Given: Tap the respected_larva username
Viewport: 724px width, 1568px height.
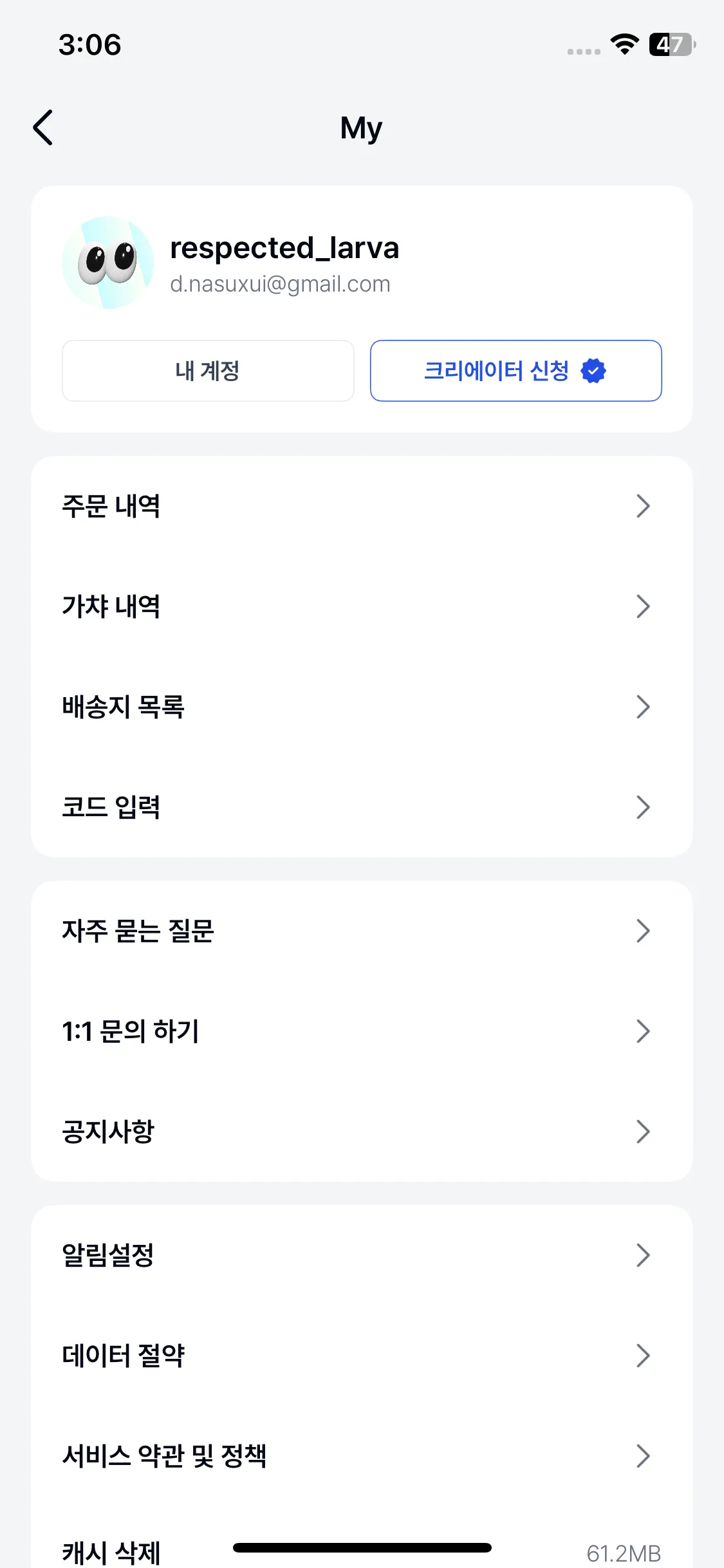Looking at the screenshot, I should [x=284, y=248].
